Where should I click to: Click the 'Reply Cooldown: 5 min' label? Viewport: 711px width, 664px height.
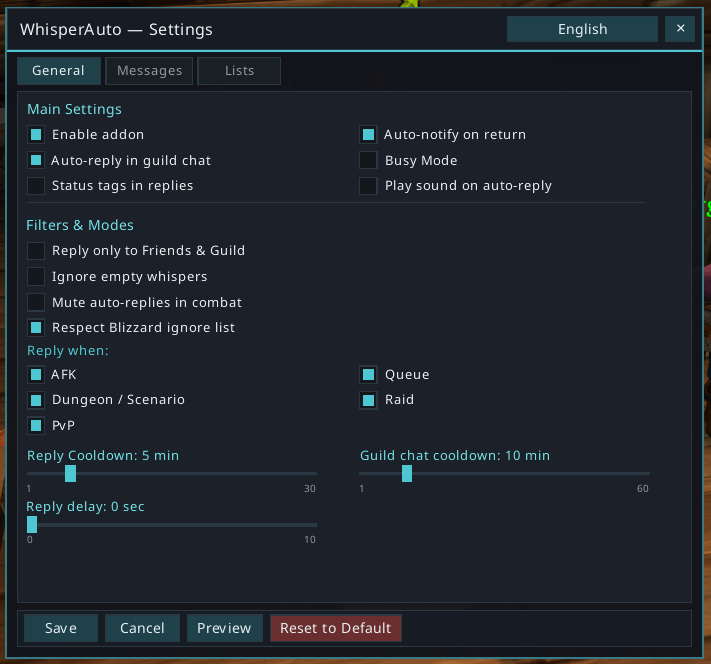point(103,455)
